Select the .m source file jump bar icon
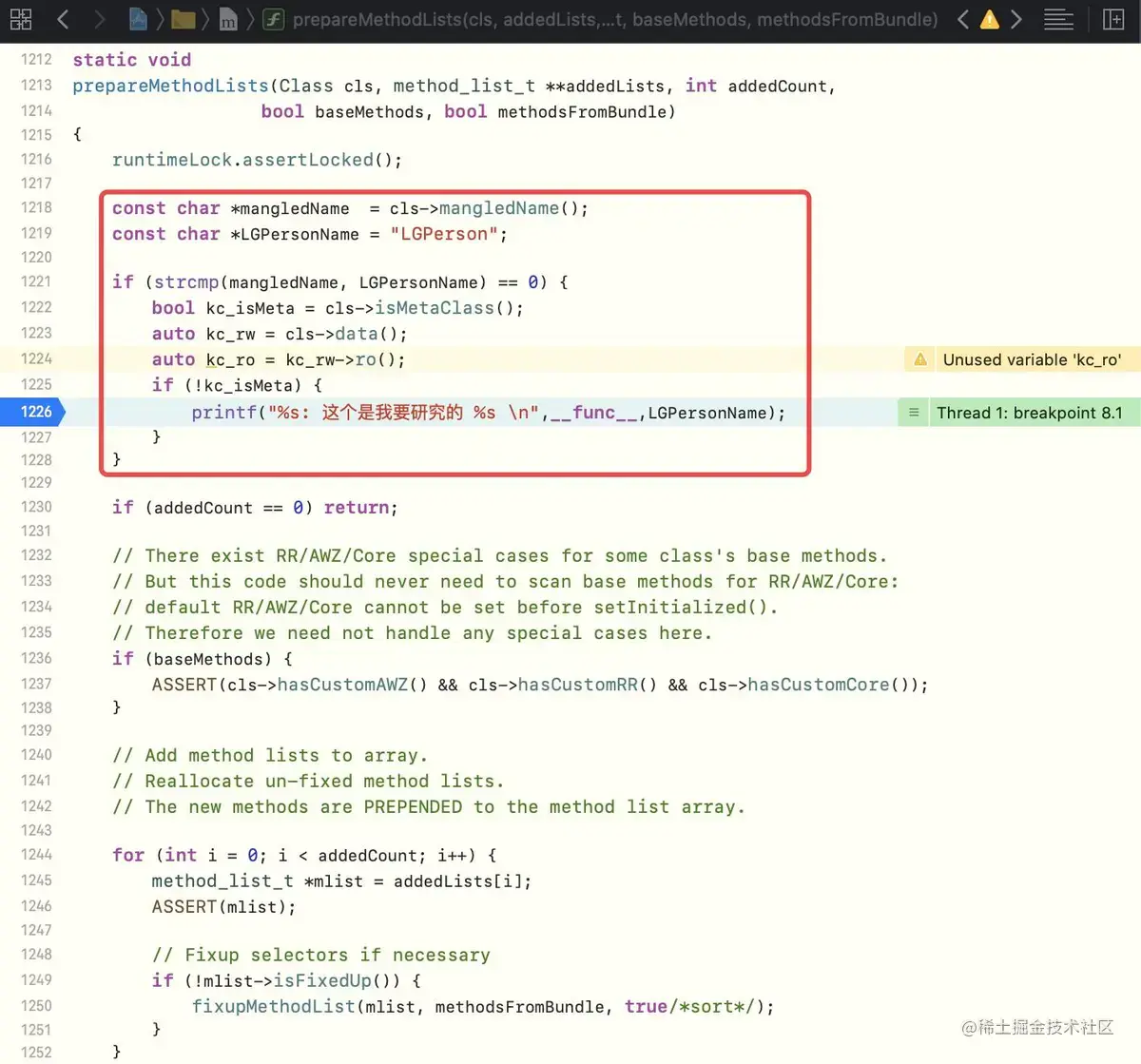 click(x=228, y=19)
